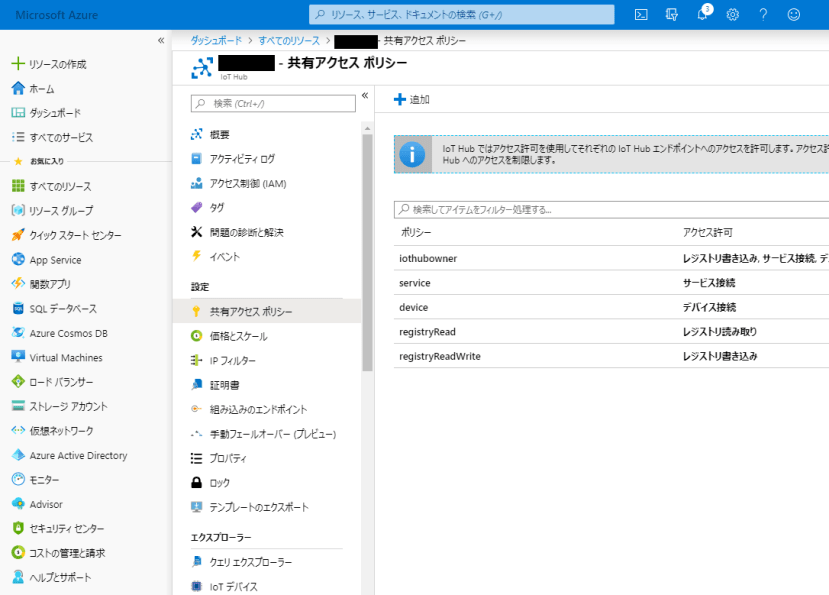829x595 pixels.
Task: Click the Home house icon
Action: (18, 88)
